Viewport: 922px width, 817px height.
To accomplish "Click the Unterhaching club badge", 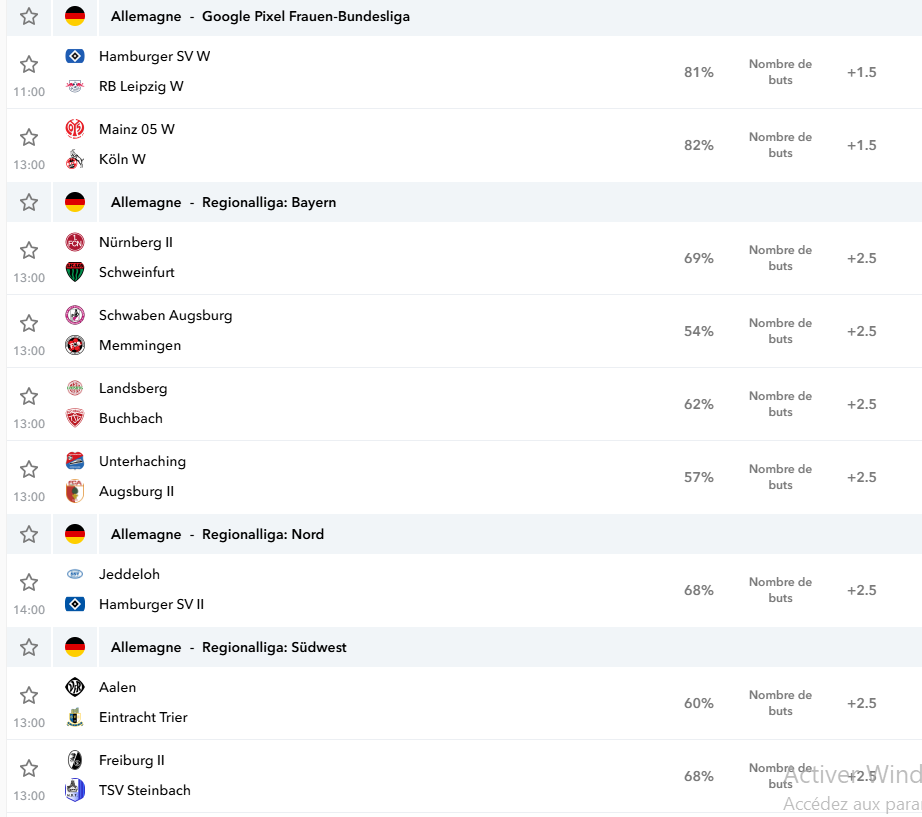I will [75, 461].
